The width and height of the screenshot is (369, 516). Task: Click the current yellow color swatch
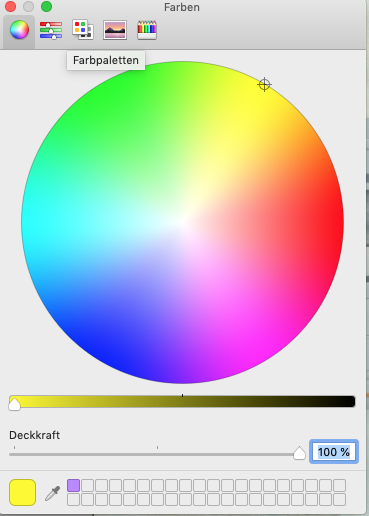tap(23, 493)
